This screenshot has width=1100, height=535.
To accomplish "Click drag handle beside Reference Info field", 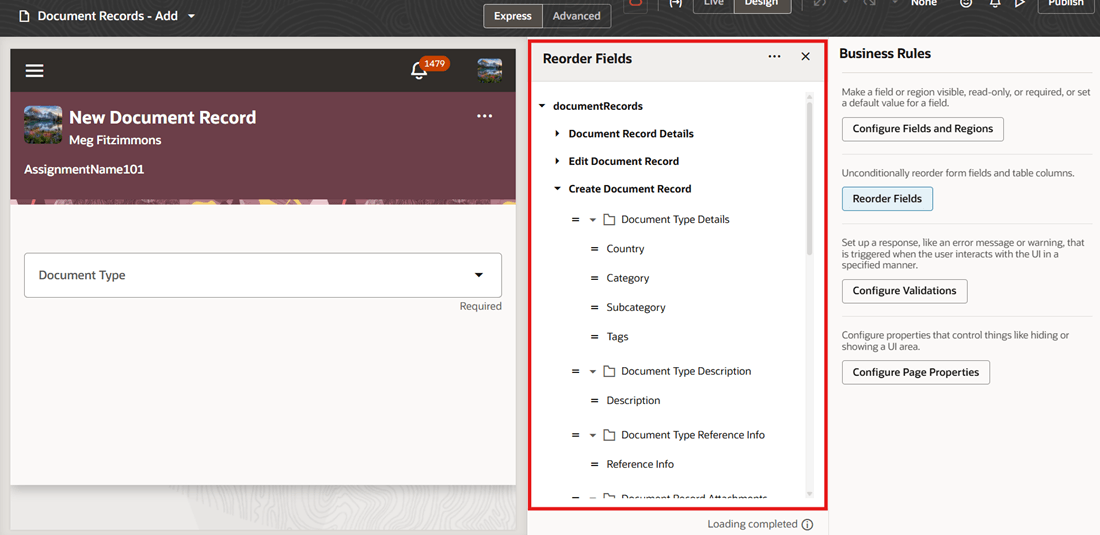I will point(594,464).
